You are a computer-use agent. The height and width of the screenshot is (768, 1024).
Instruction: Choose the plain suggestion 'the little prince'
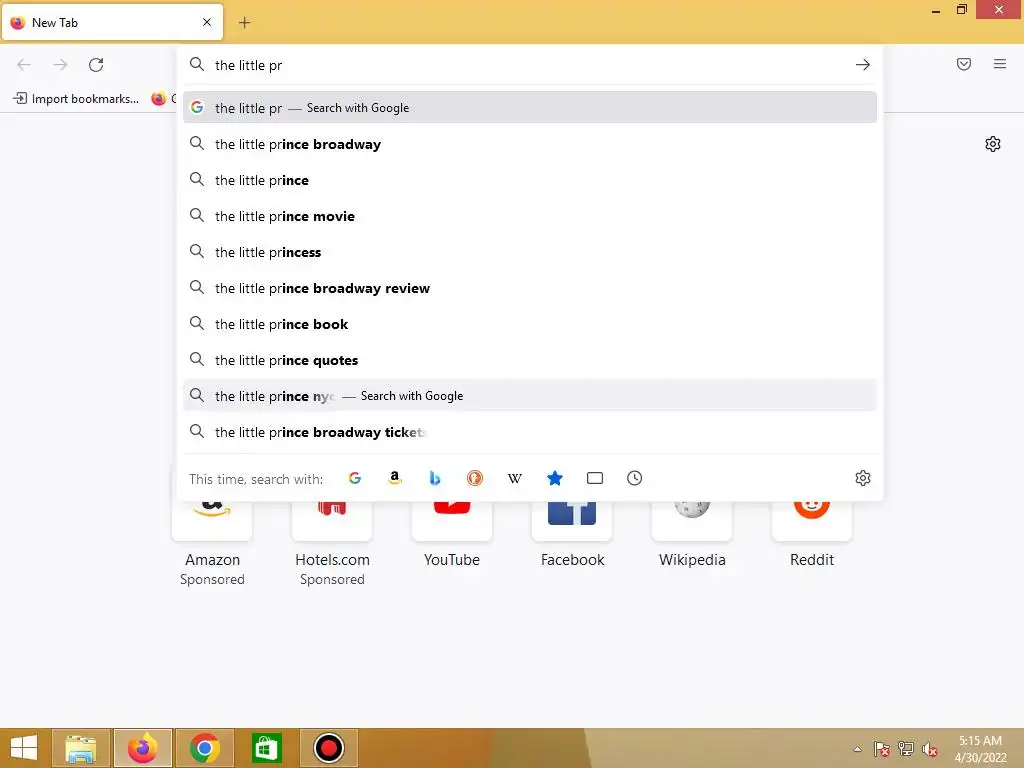tap(530, 180)
